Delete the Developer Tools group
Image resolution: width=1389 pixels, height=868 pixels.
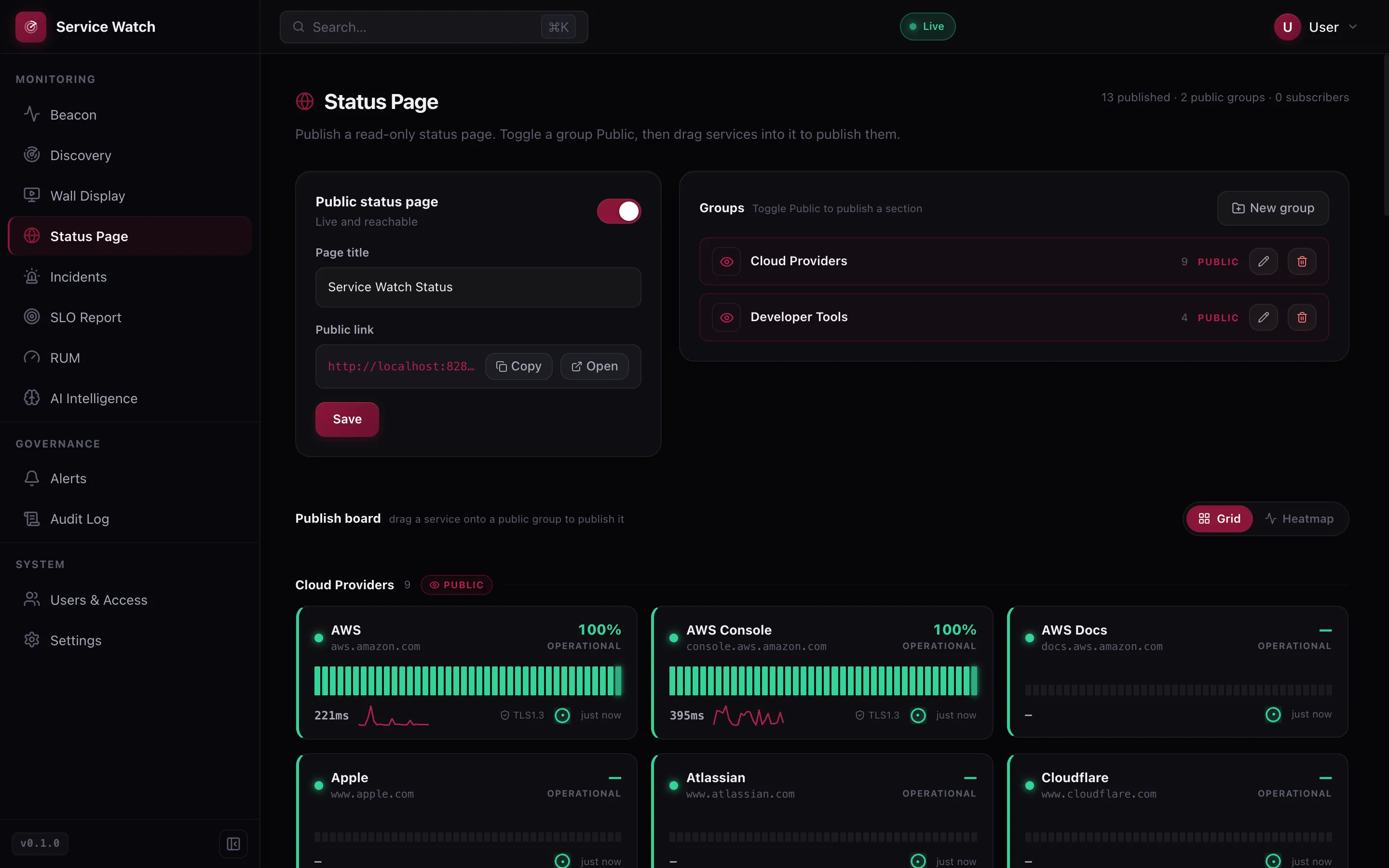coord(1302,317)
